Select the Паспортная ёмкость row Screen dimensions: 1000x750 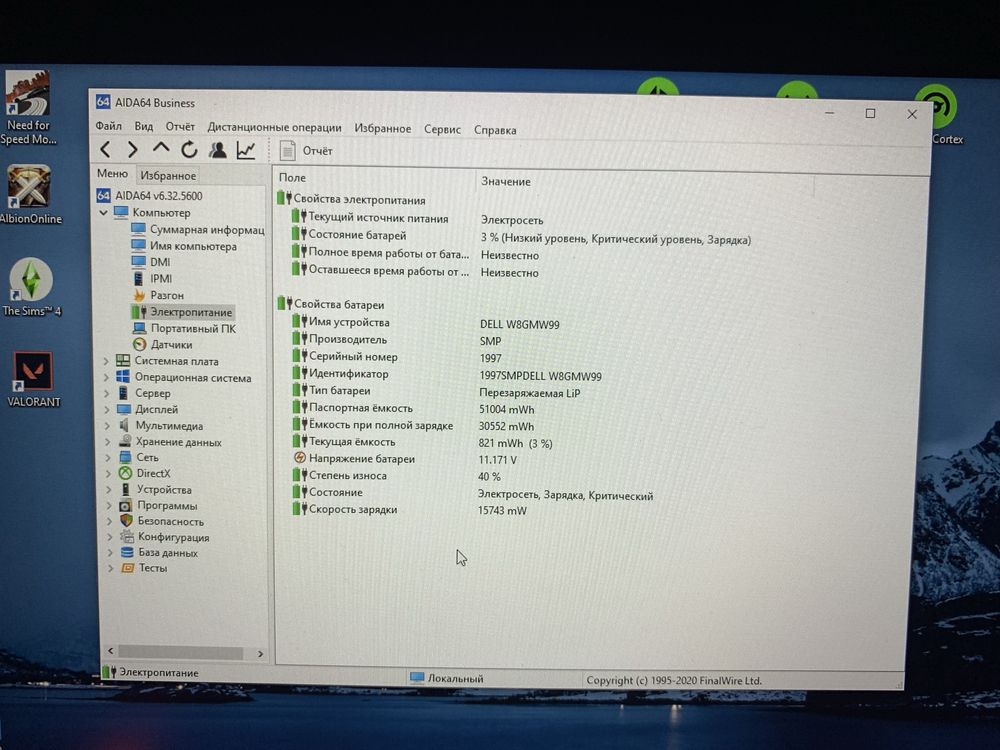[x=415, y=408]
